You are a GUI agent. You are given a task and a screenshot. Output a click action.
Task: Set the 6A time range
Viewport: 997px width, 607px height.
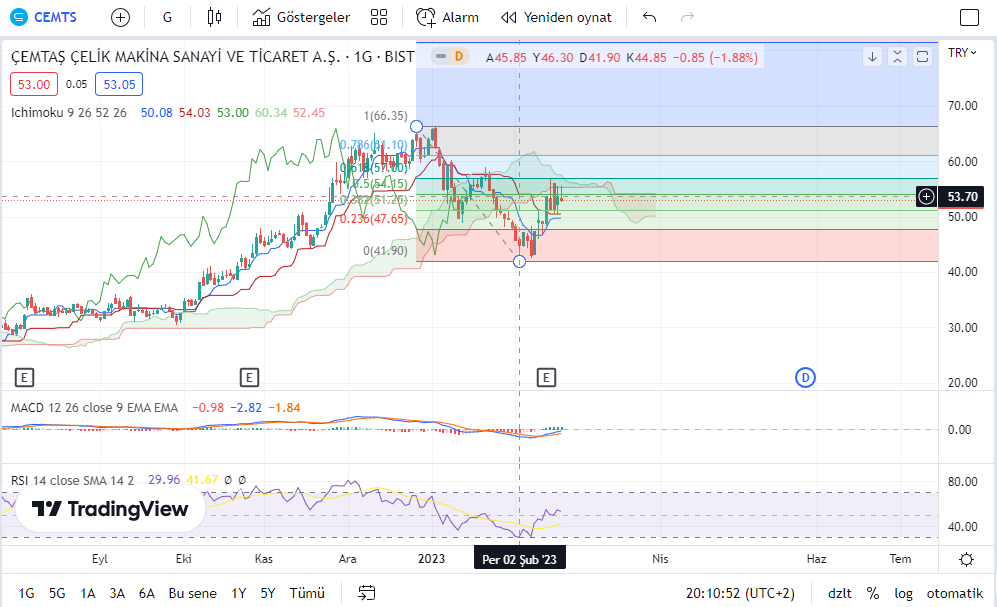point(147,593)
